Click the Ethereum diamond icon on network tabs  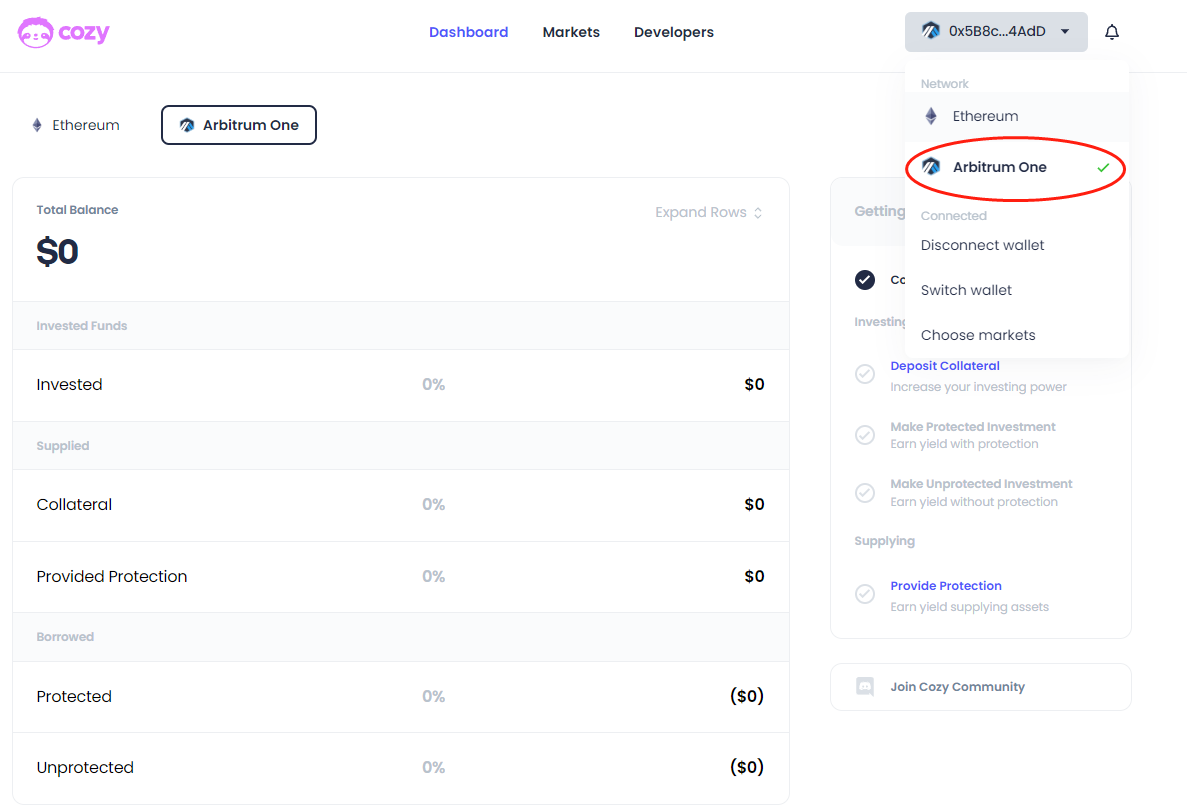(37, 125)
